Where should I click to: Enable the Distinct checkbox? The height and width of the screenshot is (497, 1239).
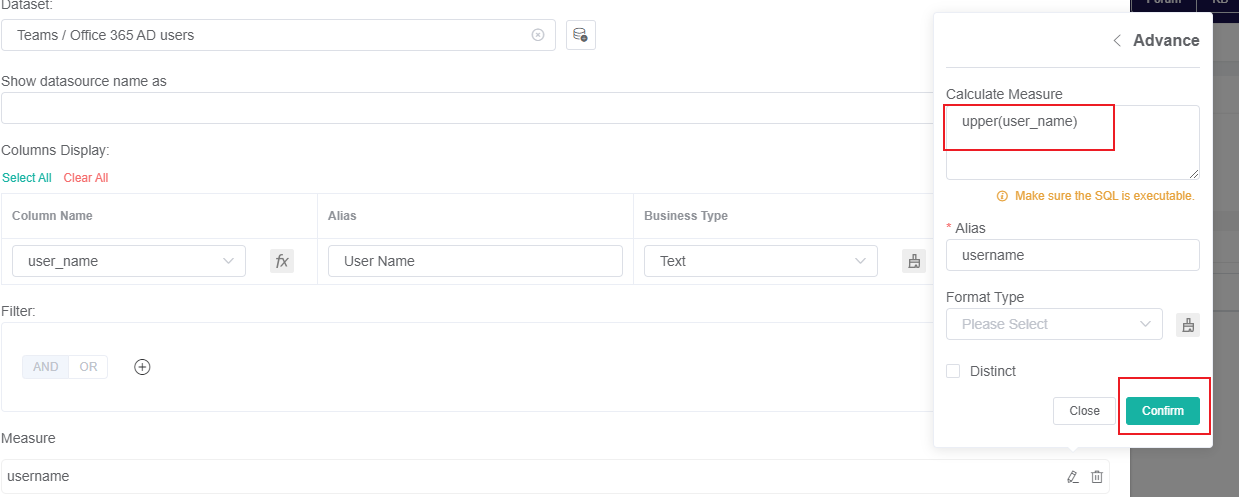952,371
